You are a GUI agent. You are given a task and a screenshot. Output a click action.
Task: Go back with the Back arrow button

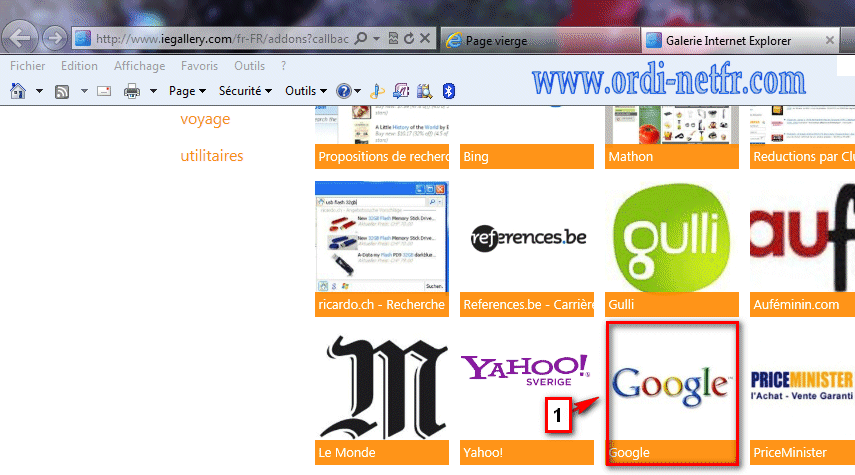click(20, 38)
